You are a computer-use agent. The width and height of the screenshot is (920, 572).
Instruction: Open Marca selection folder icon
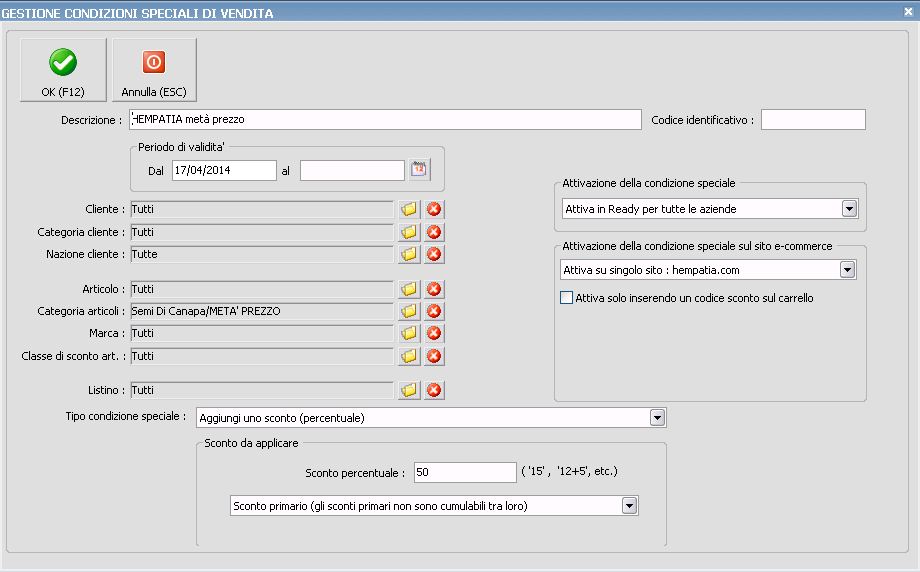click(x=408, y=333)
